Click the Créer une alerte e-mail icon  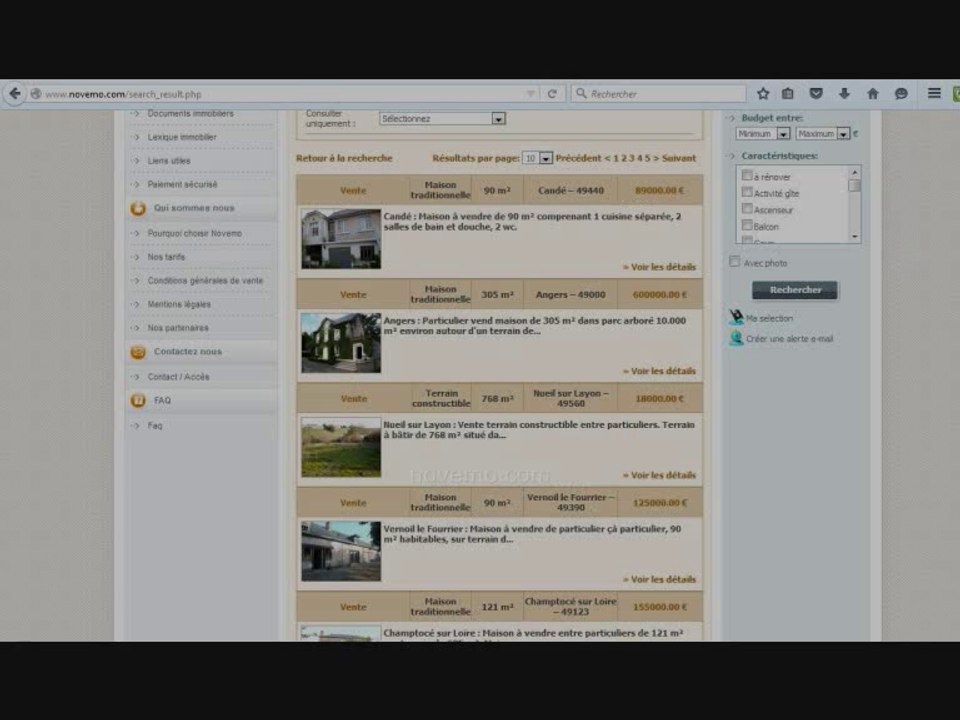click(x=735, y=338)
